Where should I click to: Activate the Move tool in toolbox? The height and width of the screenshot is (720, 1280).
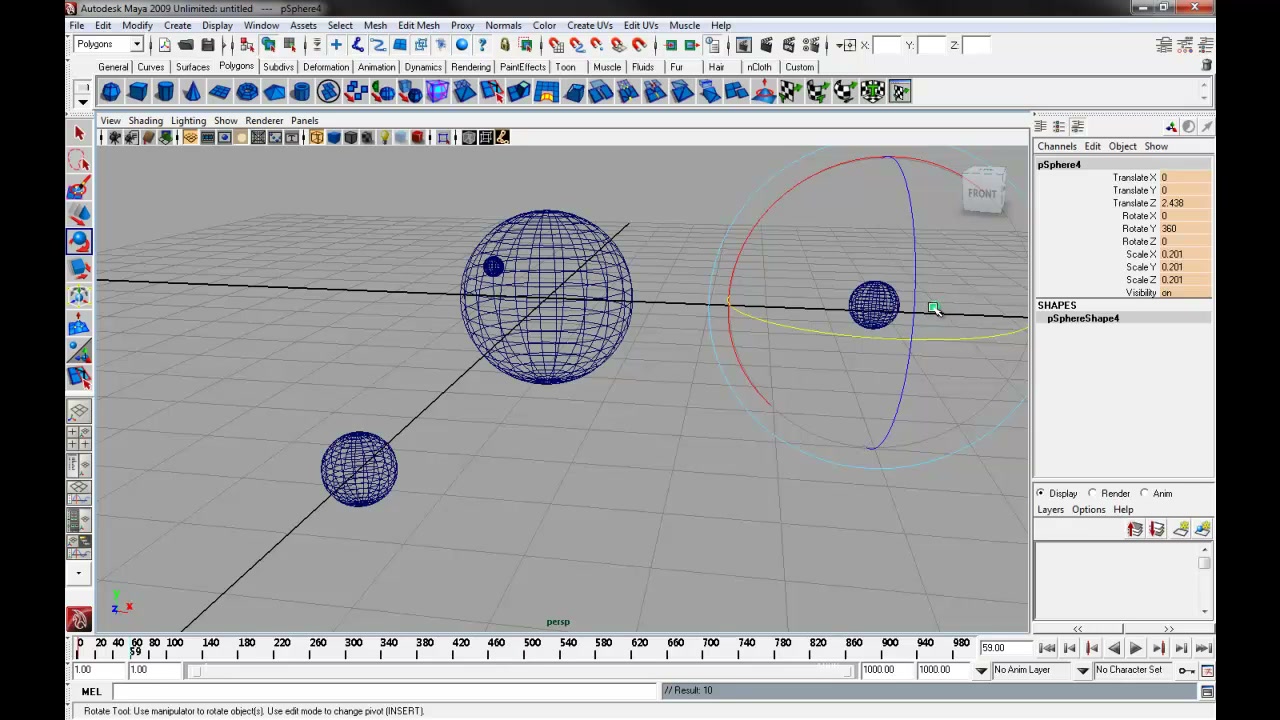[79, 214]
